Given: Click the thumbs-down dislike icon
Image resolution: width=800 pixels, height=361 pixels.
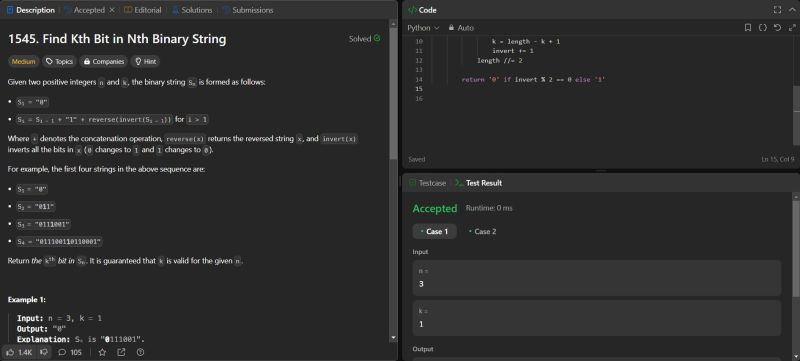Looking at the screenshot, I should [44, 352].
